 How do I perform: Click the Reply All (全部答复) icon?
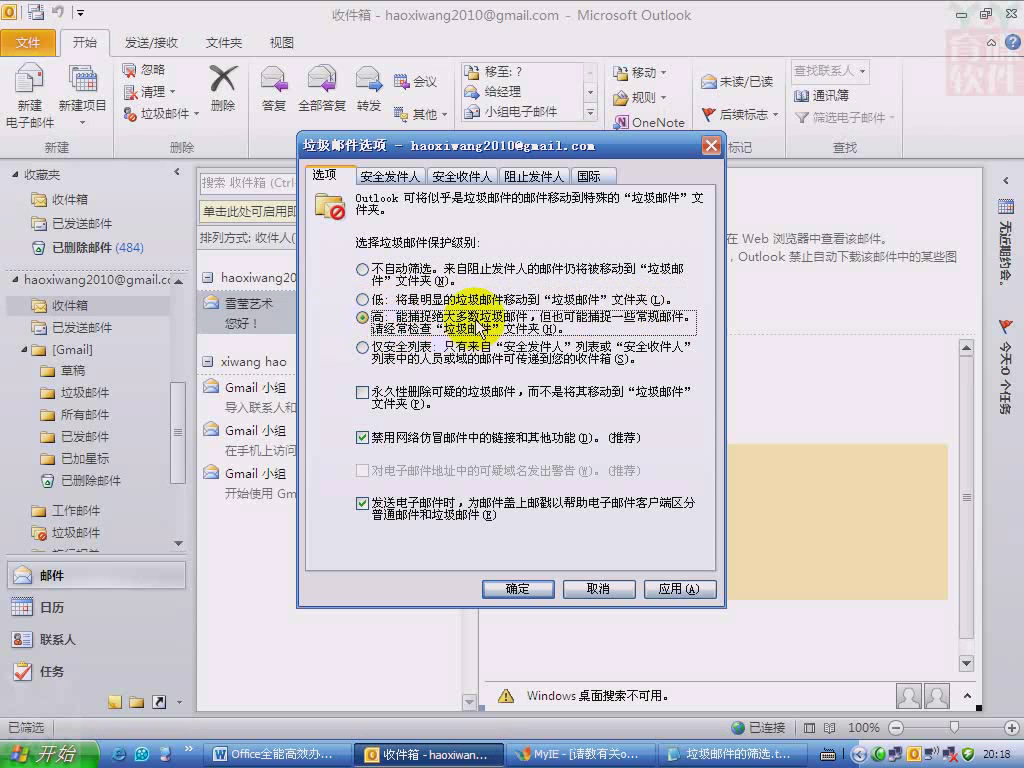tap(321, 80)
